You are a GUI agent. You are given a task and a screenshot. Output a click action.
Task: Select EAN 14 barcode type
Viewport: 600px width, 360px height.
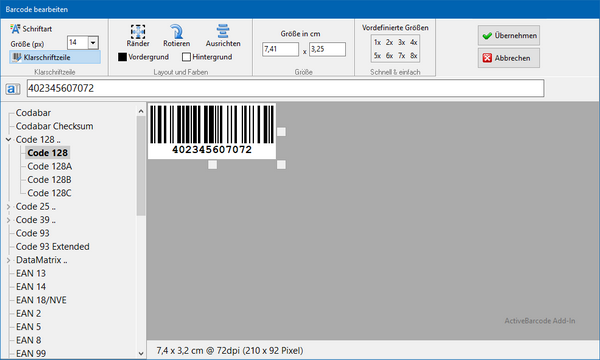[31, 287]
